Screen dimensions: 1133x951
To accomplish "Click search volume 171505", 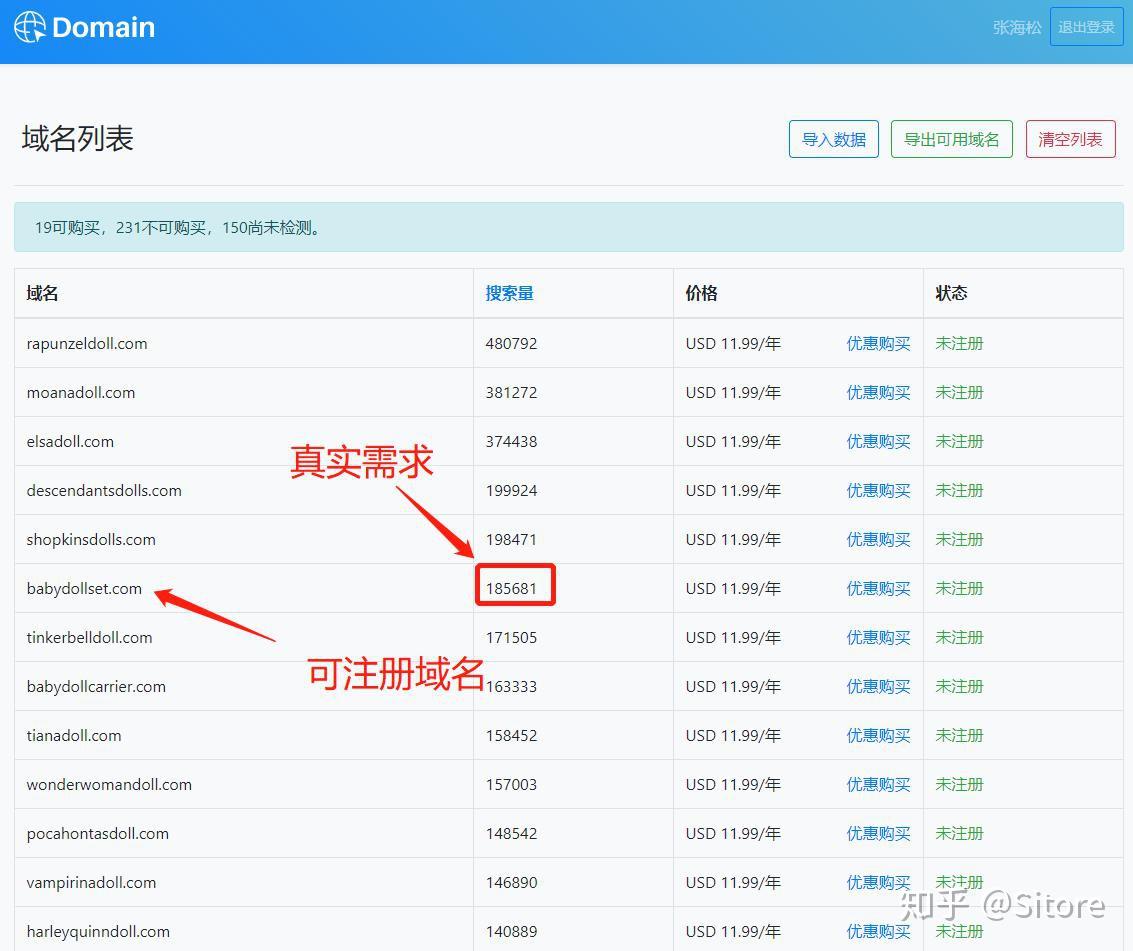I will pyautogui.click(x=512, y=637).
